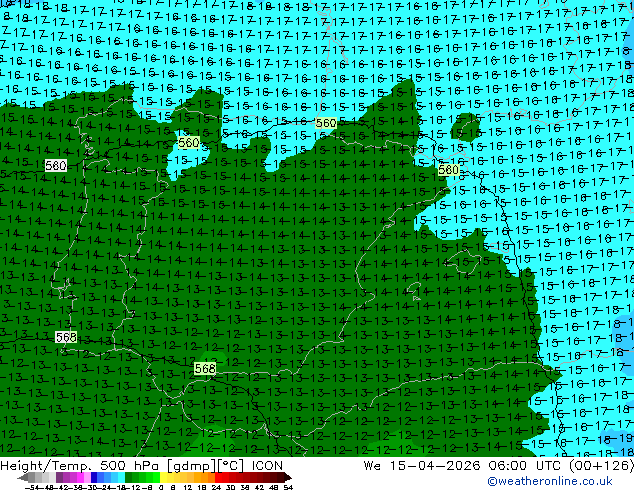634x490 pixels.
Task: Click the right dark arrow of color scale
Action: [288, 478]
